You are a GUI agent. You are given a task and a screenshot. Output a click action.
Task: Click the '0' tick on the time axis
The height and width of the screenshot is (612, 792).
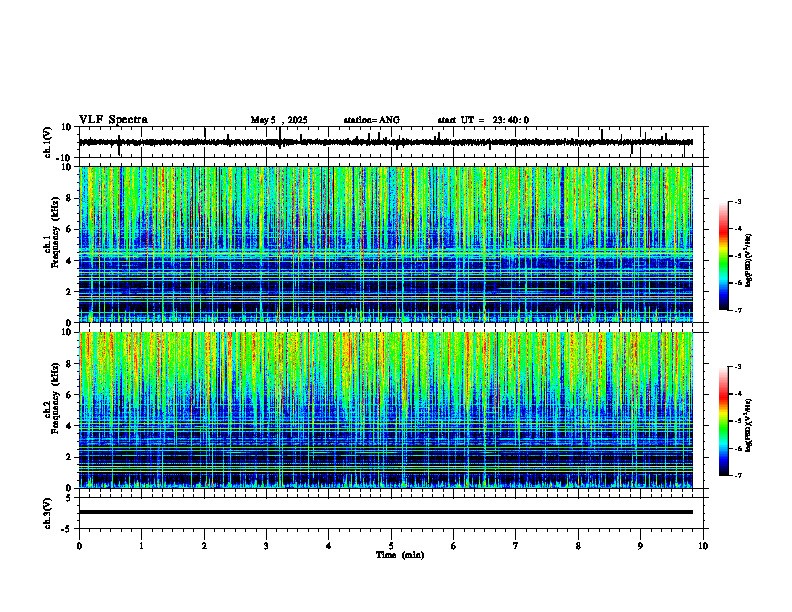[x=79, y=546]
